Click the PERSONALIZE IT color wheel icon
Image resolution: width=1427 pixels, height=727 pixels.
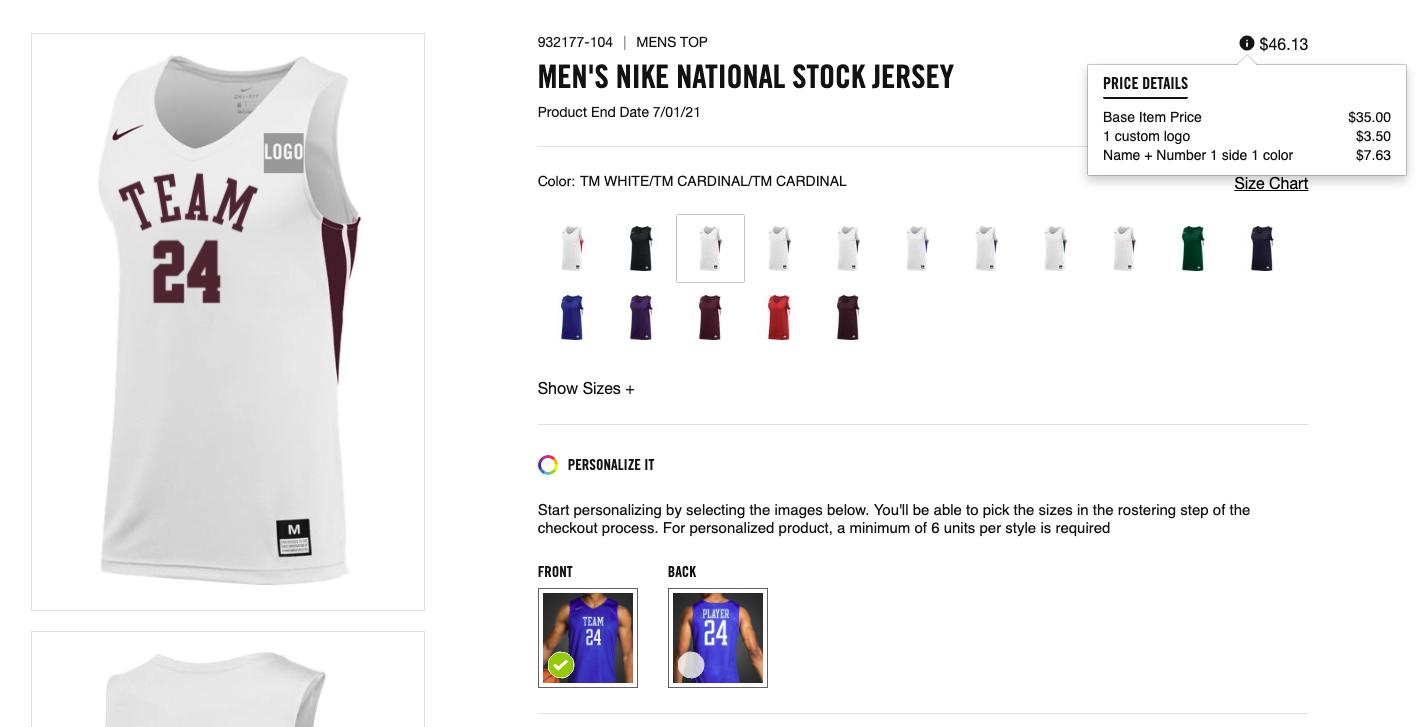pyautogui.click(x=547, y=464)
